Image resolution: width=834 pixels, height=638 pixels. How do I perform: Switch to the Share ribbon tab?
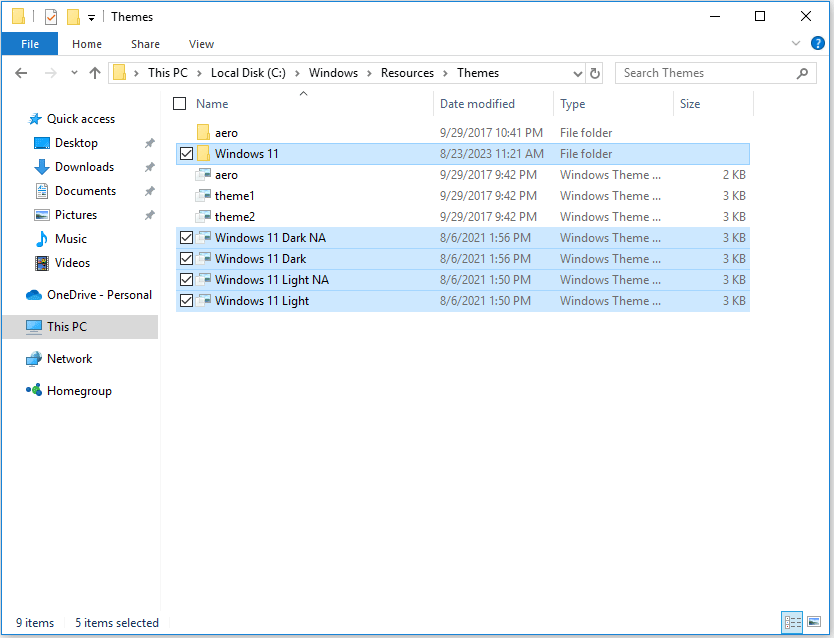click(x=145, y=44)
